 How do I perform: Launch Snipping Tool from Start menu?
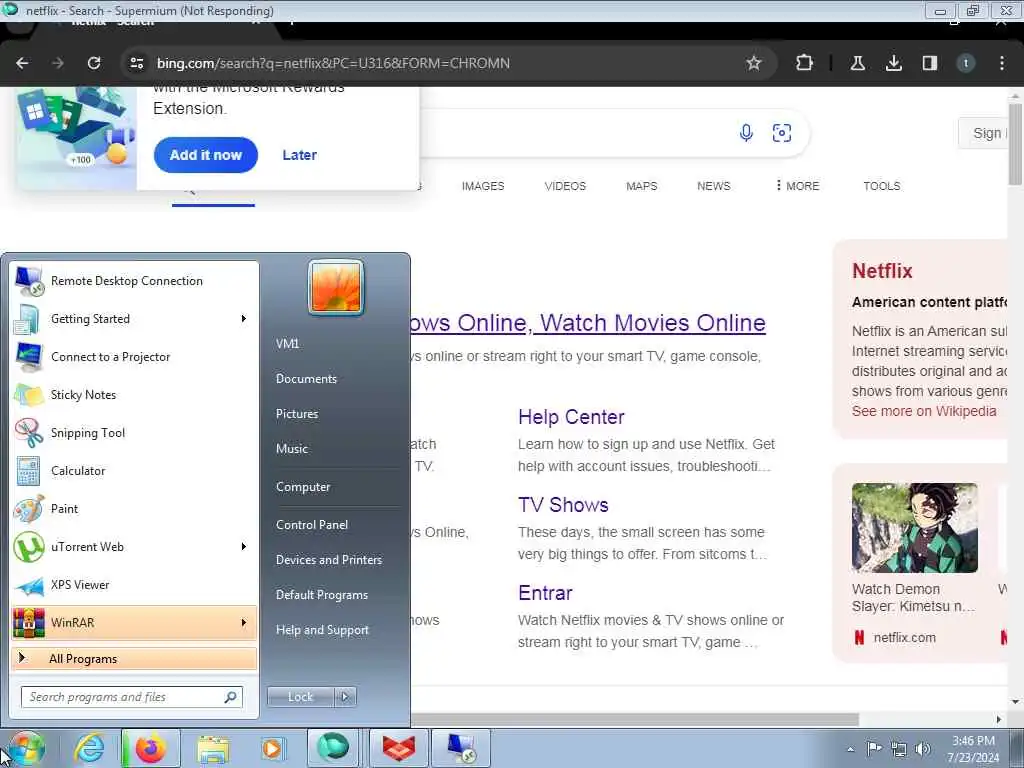(134, 433)
